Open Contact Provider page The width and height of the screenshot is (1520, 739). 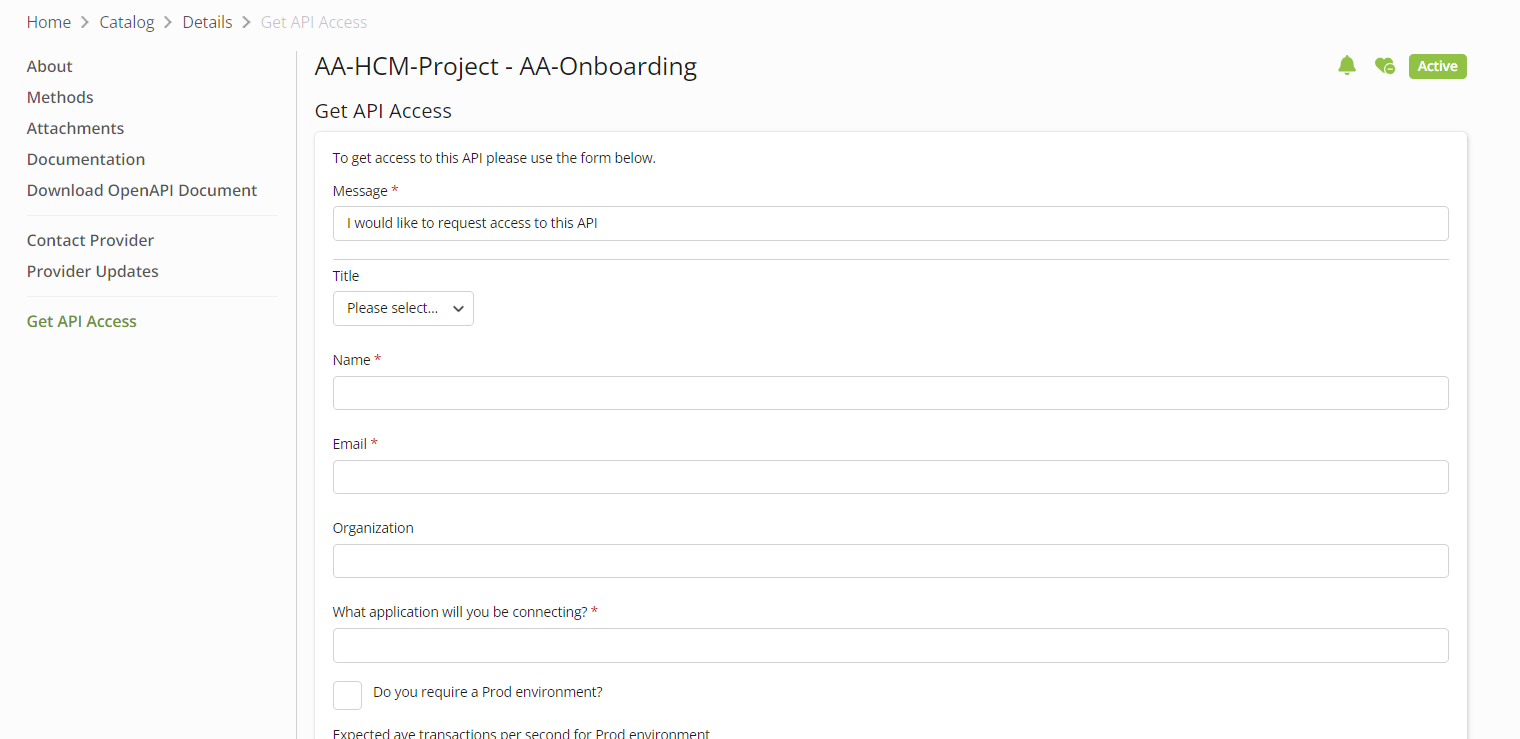(x=91, y=240)
